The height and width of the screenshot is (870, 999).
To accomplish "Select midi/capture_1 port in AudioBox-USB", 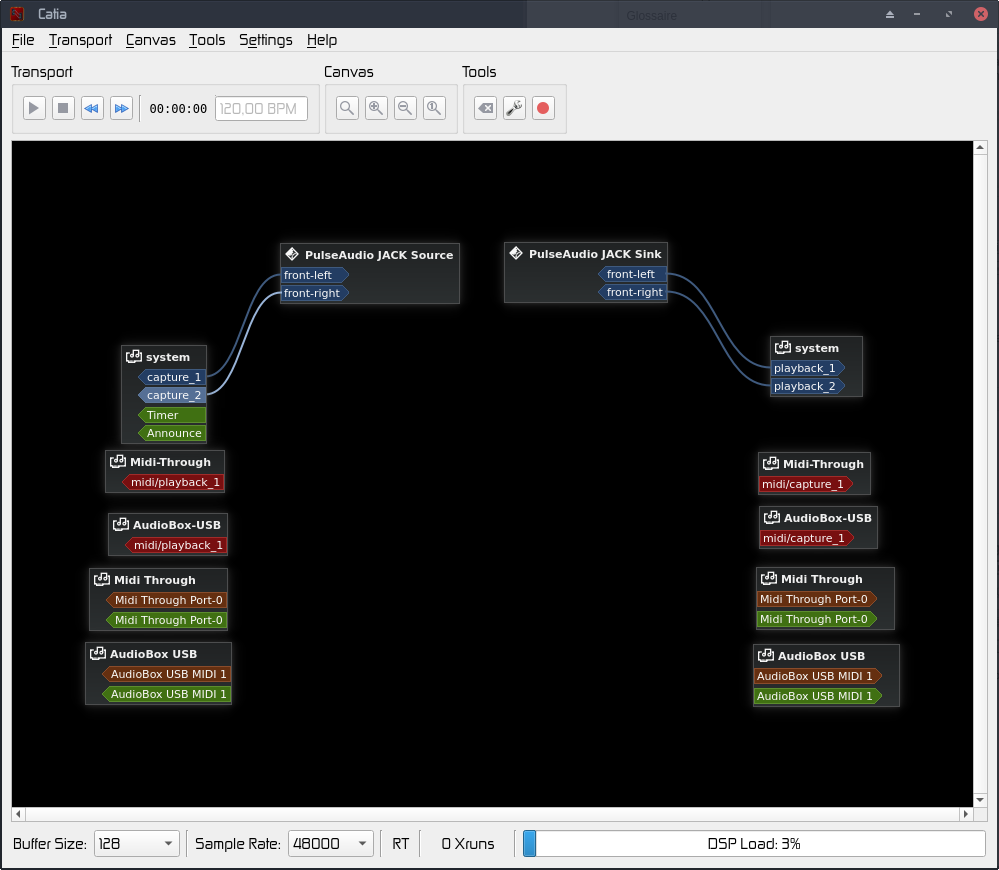I will pos(807,538).
